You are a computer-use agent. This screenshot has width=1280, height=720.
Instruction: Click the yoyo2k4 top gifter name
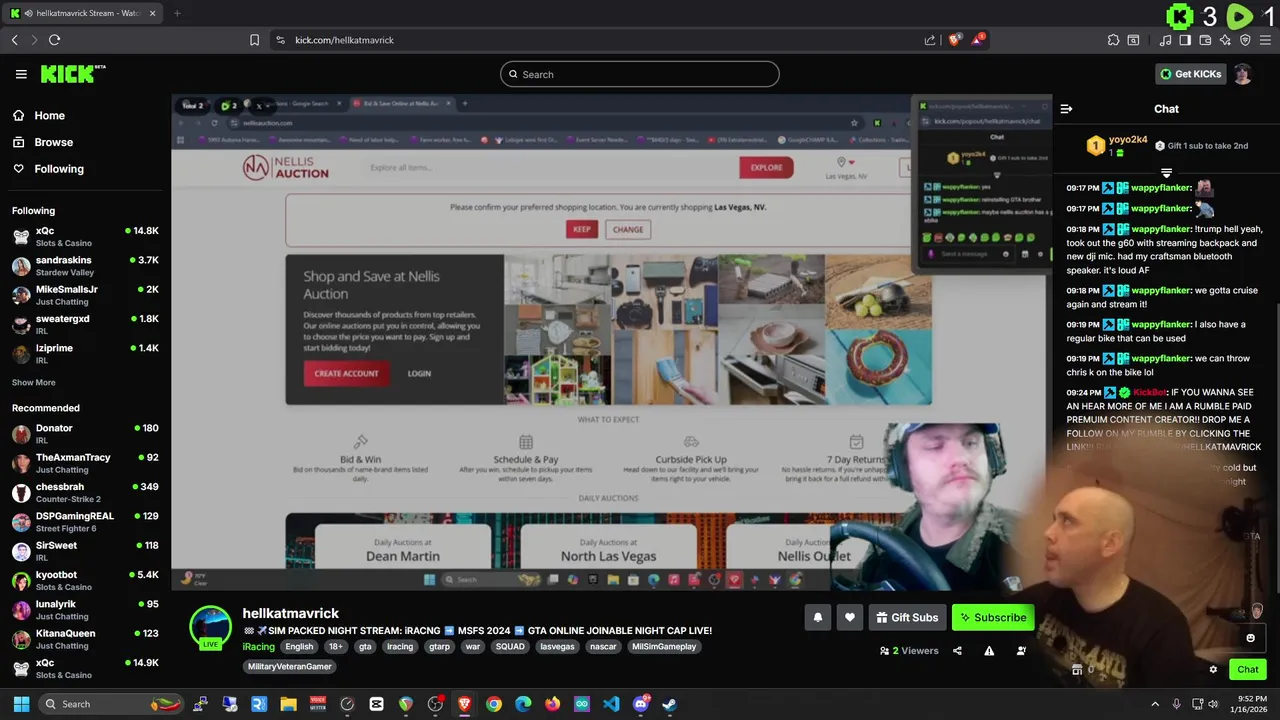1128,140
